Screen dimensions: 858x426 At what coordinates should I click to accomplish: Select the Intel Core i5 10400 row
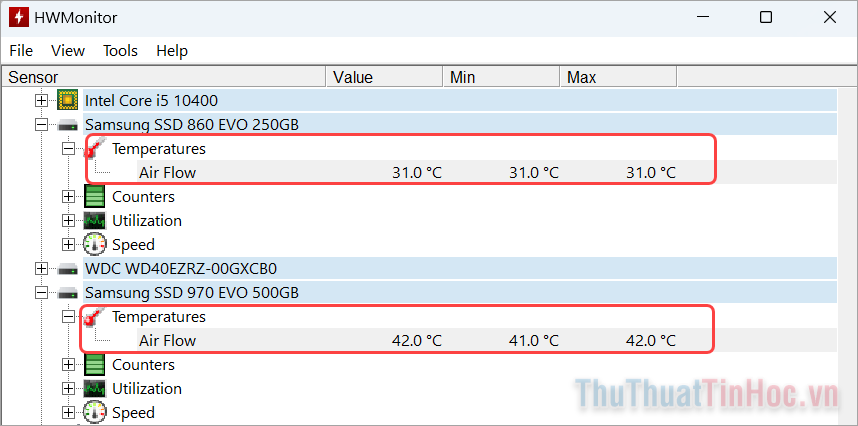pyautogui.click(x=460, y=101)
